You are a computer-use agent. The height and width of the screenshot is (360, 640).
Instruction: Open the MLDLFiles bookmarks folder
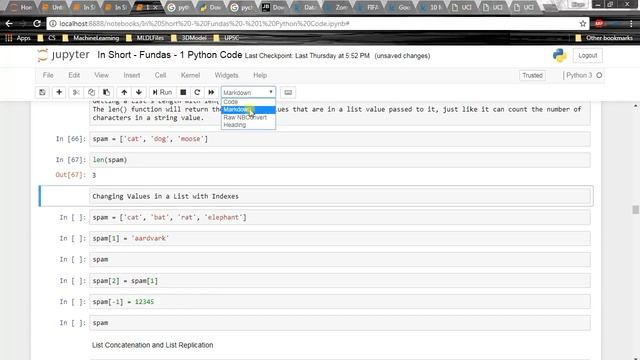145,38
